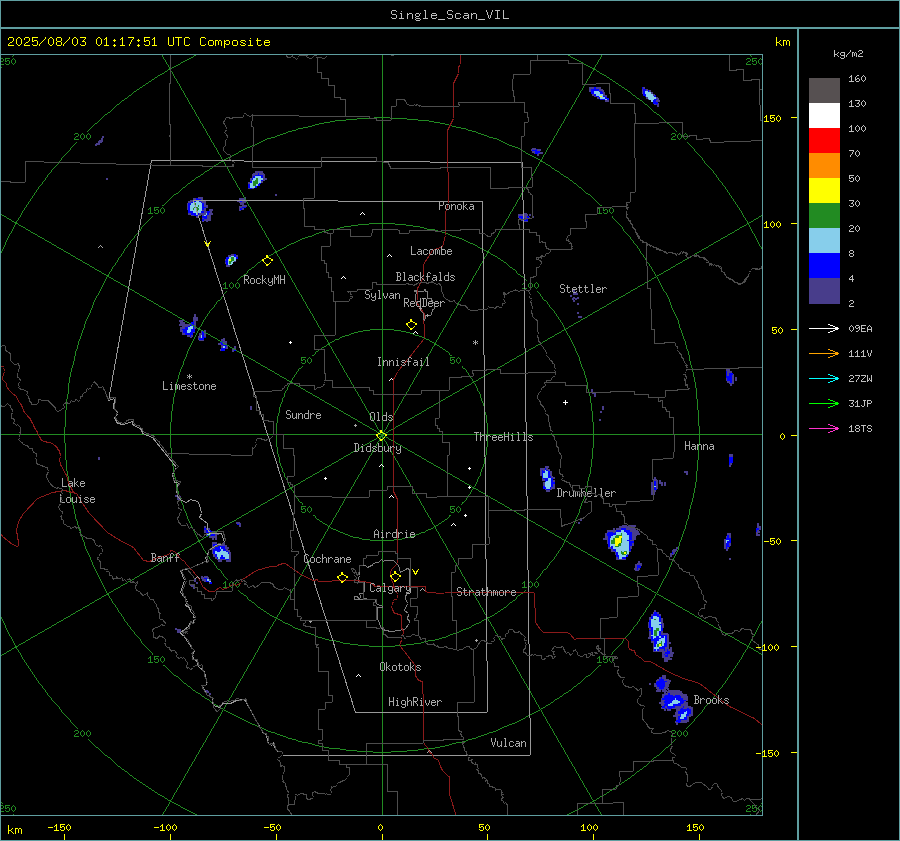Click the Lake Louise label
The image size is (900, 841).
(x=77, y=491)
